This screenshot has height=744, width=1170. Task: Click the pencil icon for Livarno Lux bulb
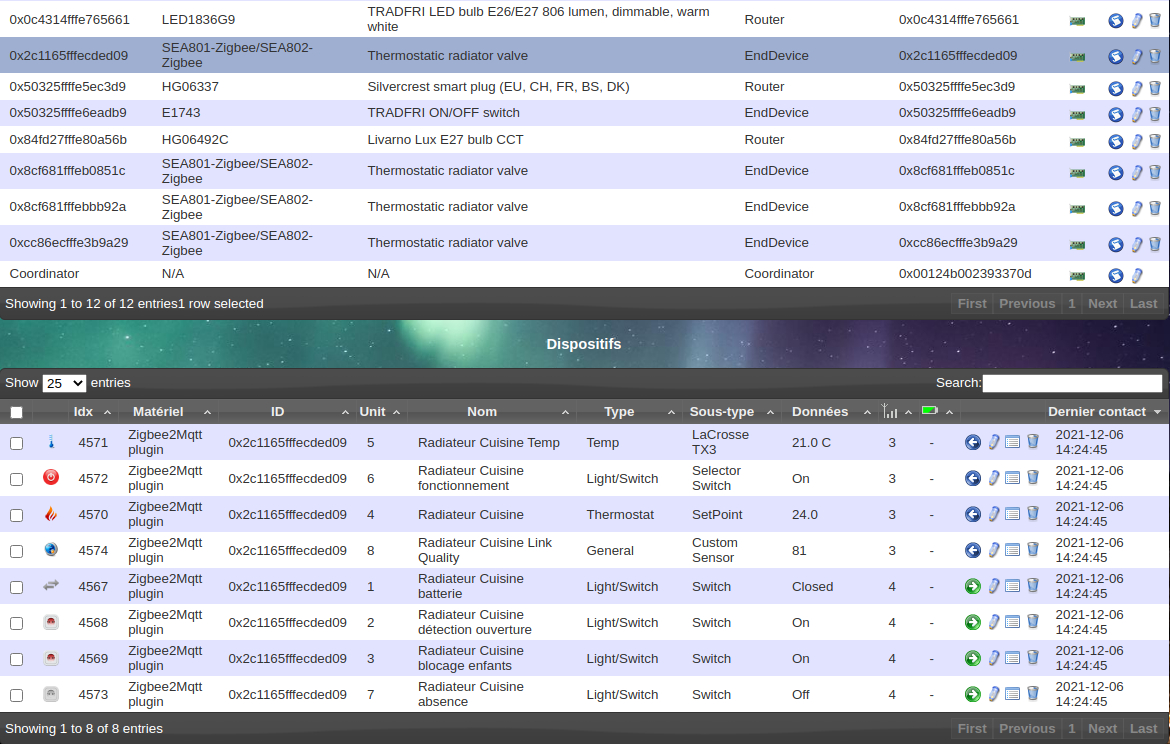tap(1136, 141)
